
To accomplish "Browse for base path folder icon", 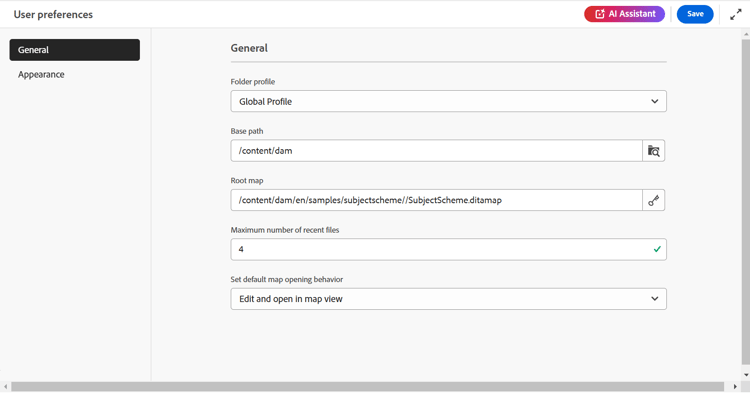I will 653,151.
